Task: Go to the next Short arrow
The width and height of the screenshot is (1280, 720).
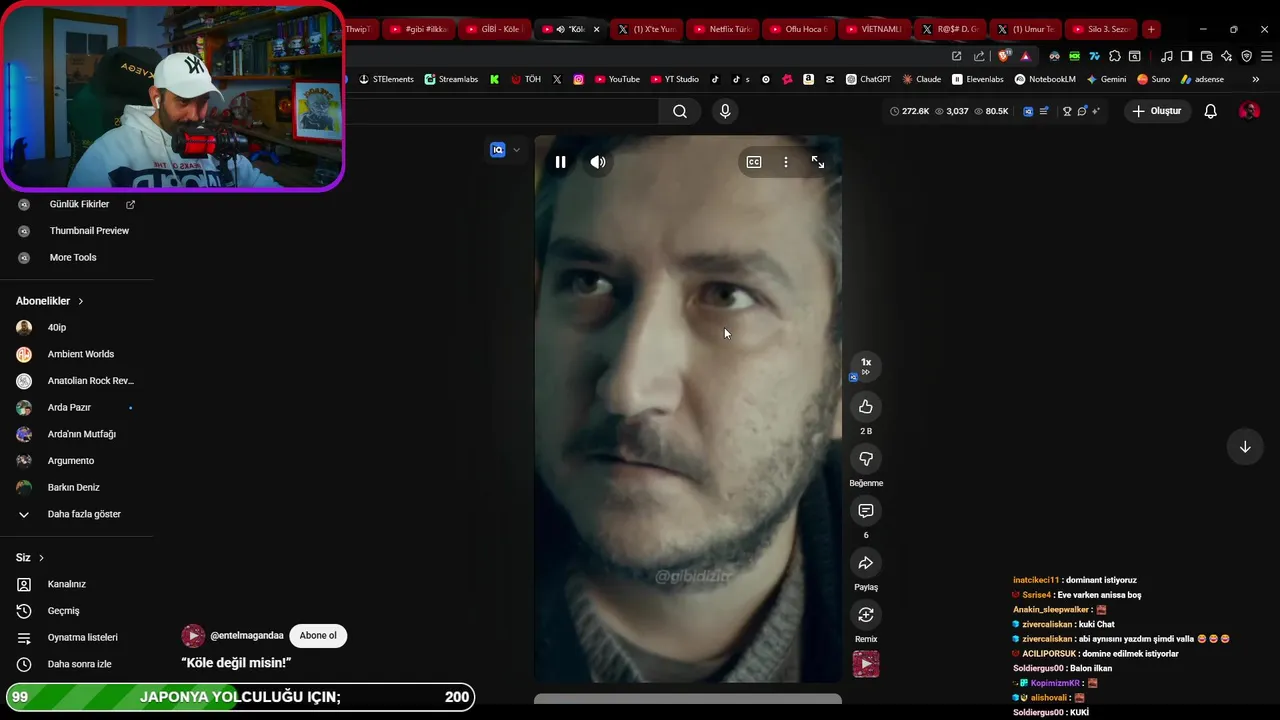Action: 1245,447
